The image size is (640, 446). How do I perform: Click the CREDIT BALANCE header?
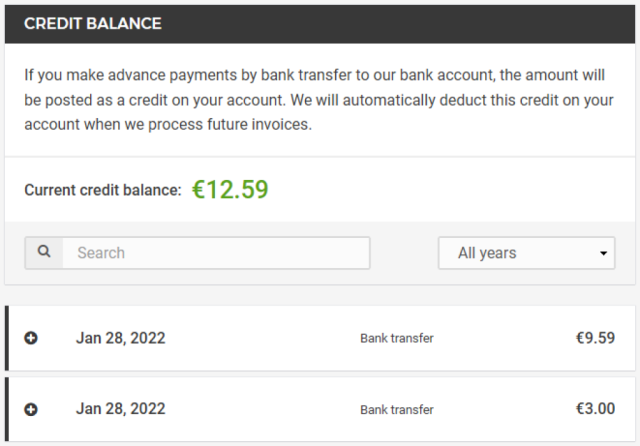point(93,24)
